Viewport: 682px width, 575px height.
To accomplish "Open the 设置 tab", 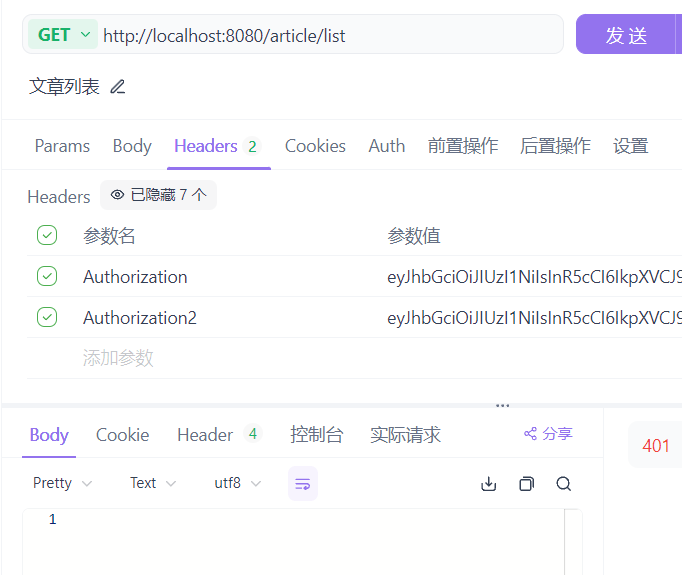I will 631,146.
